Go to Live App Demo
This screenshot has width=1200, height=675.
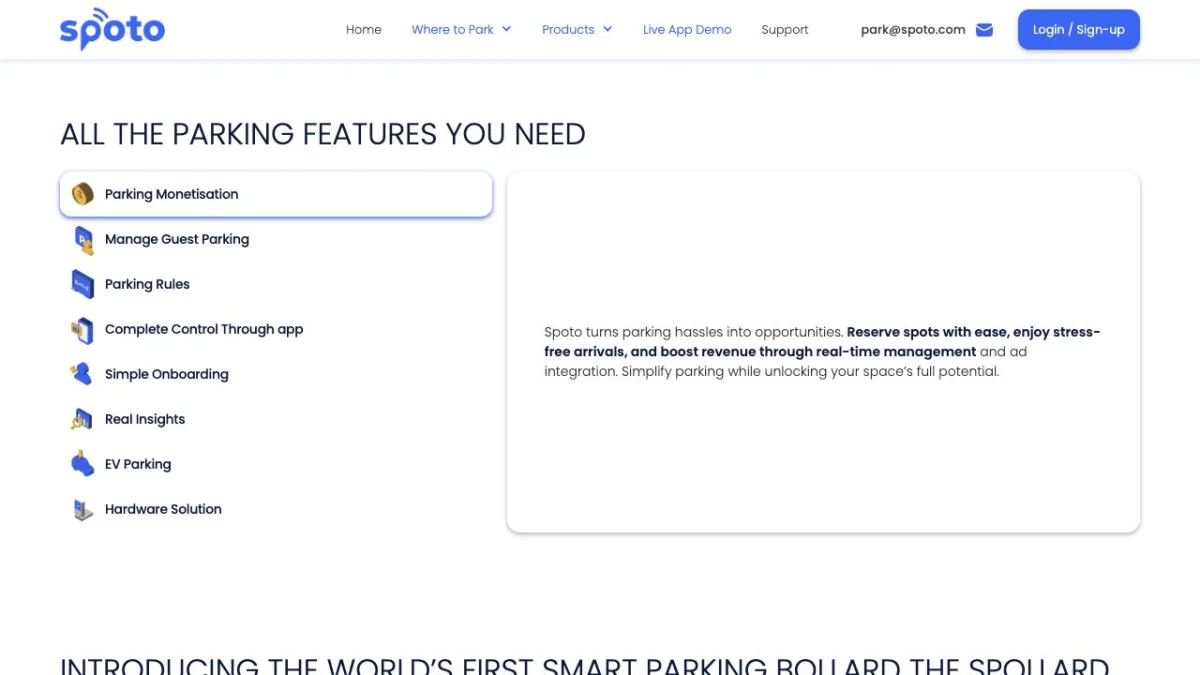click(x=687, y=30)
